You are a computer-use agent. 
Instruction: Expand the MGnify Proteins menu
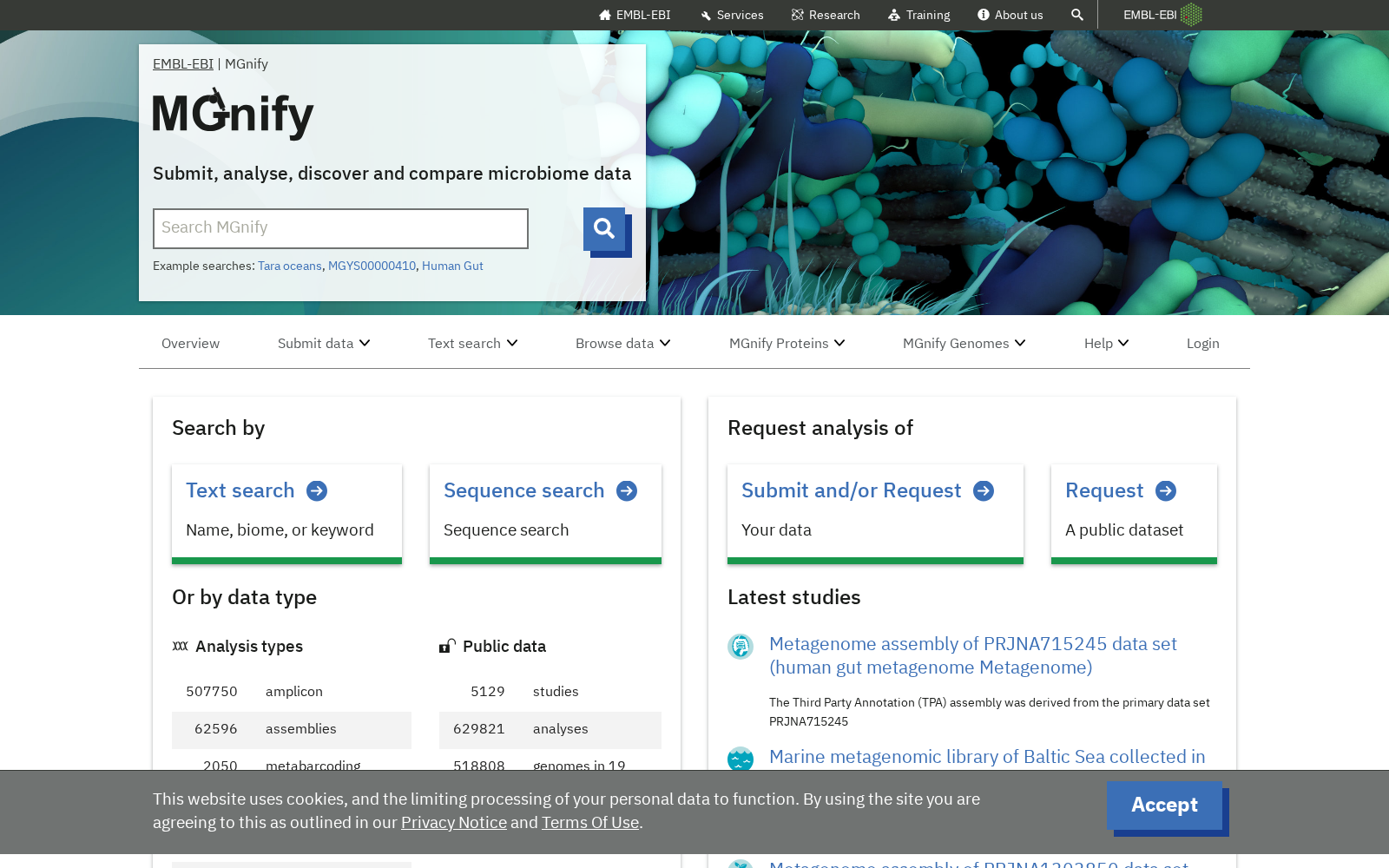pos(787,344)
